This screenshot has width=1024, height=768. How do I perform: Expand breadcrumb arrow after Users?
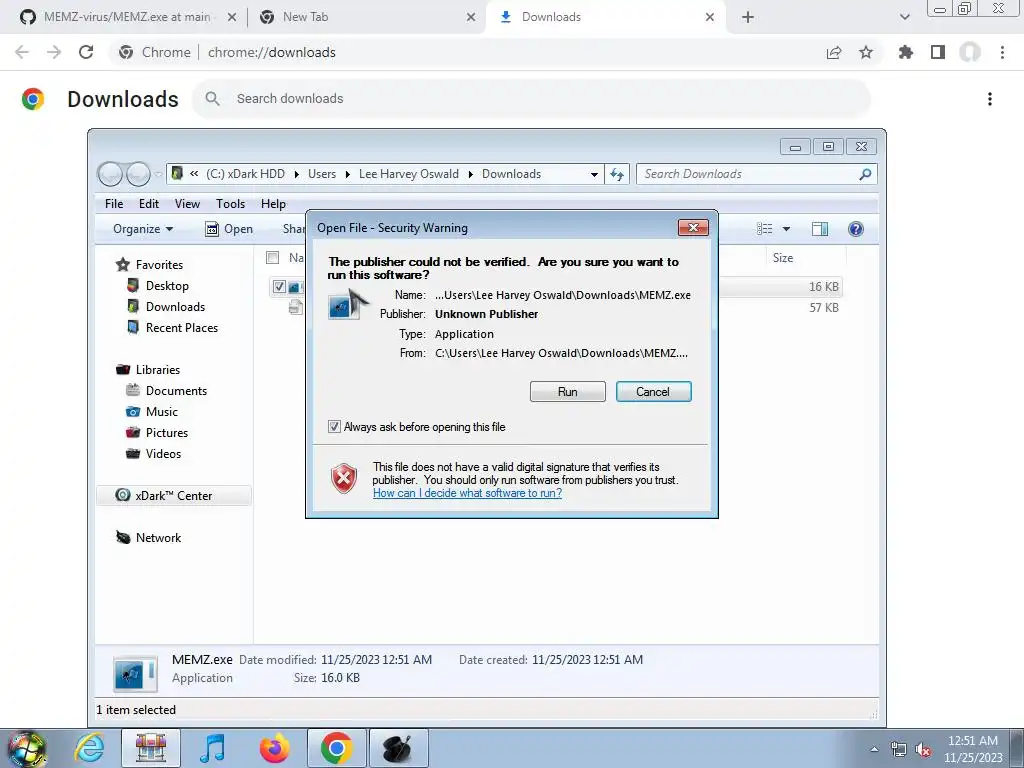347,174
